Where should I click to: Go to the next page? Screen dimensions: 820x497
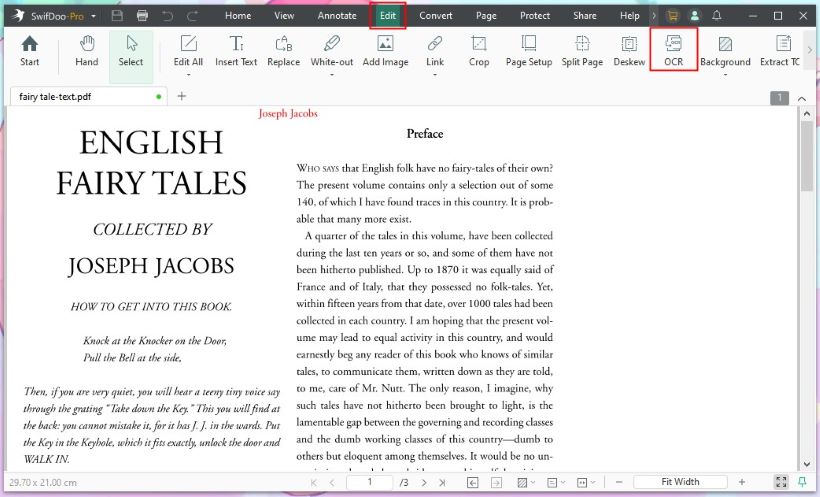pyautogui.click(x=424, y=482)
